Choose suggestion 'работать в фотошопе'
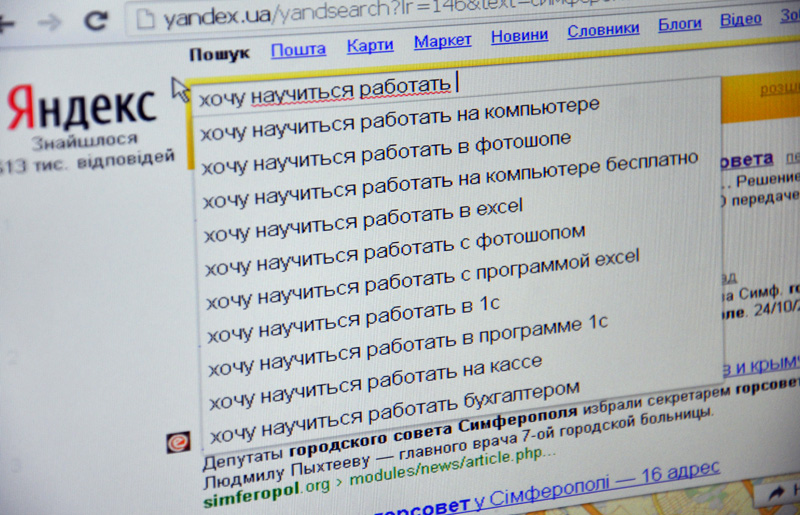This screenshot has width=800, height=515. pyautogui.click(x=386, y=152)
